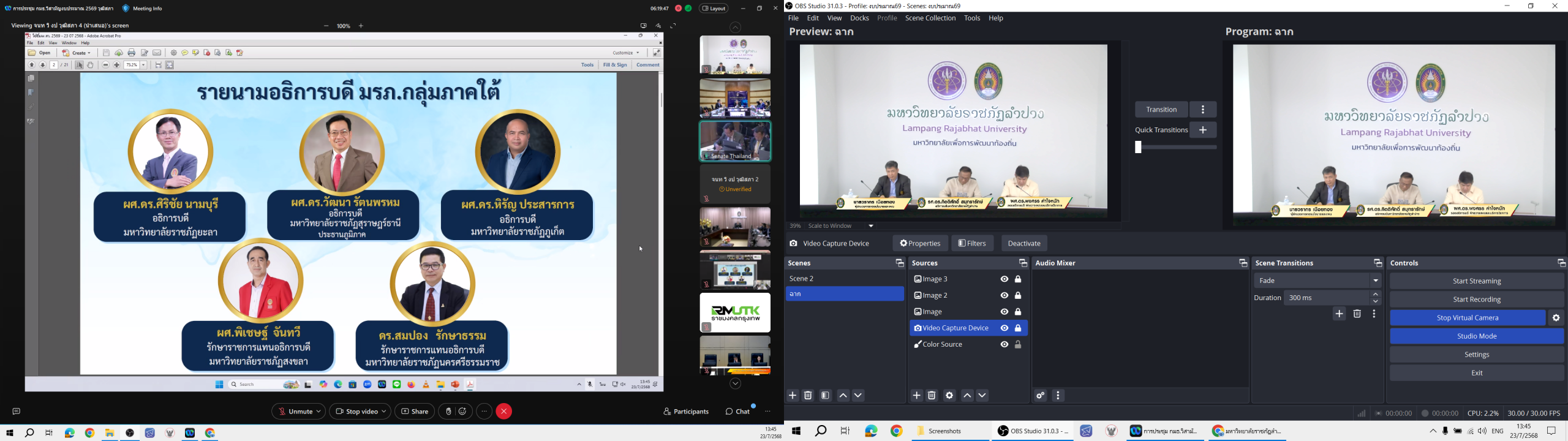The width and height of the screenshot is (1568, 441).
Task: Open OBS Docks menu
Action: point(859,18)
